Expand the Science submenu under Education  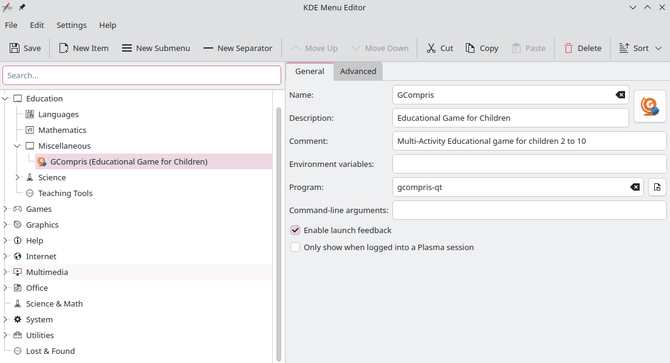tap(17, 178)
